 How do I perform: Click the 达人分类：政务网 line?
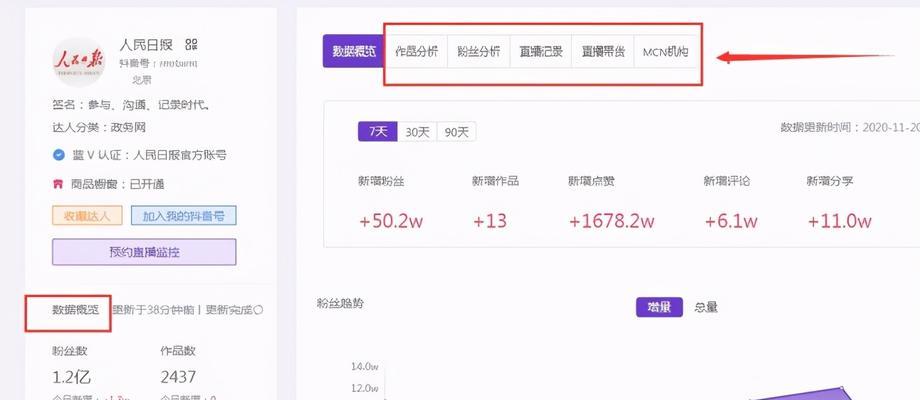click(99, 127)
